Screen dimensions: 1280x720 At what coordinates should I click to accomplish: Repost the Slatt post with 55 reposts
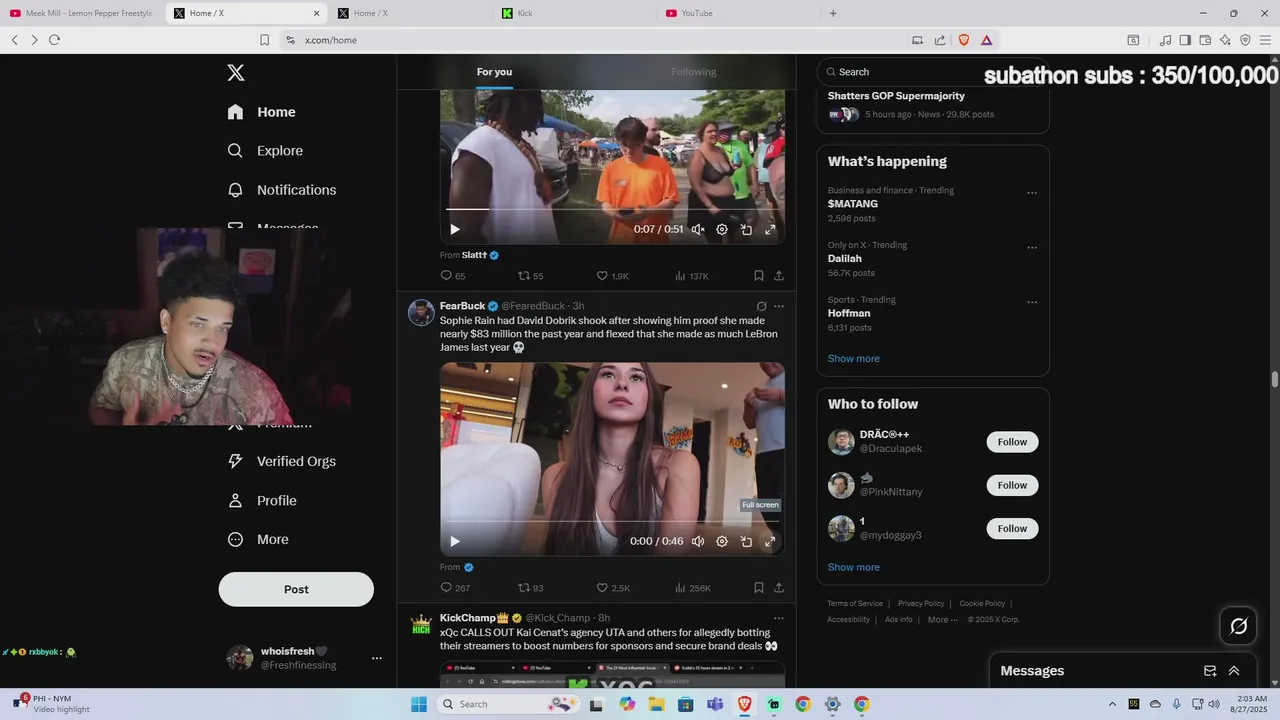point(530,276)
